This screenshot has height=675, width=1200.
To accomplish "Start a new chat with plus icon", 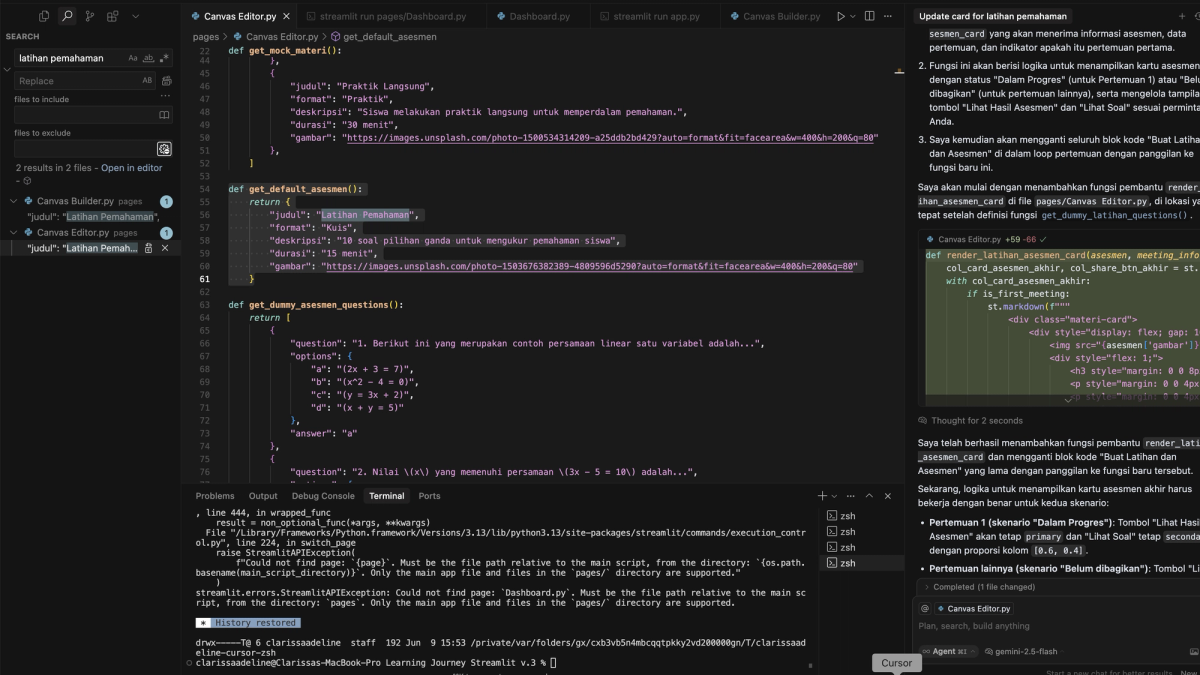I will coord(1182,16).
